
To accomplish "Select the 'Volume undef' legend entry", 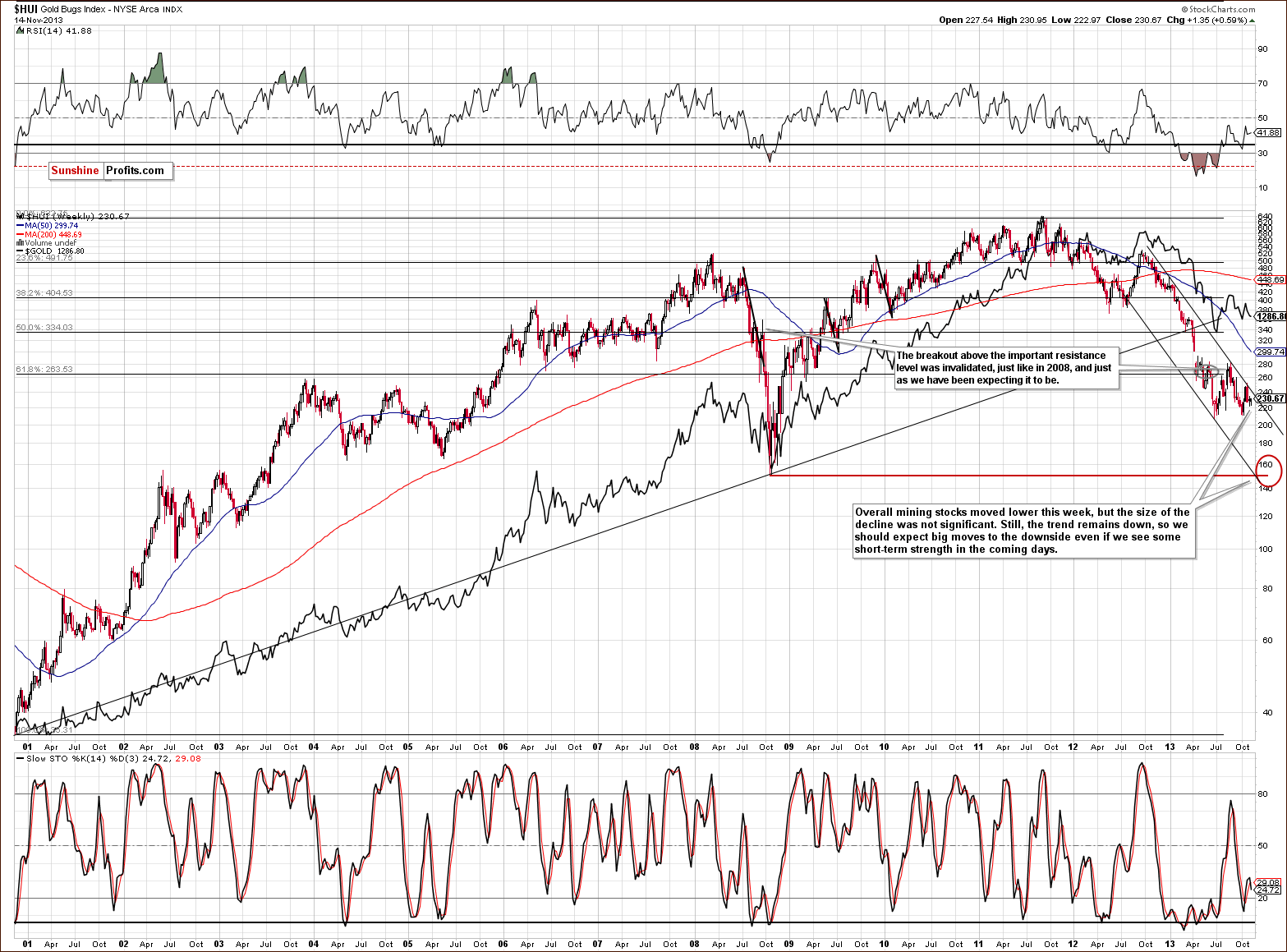I will tap(46, 243).
